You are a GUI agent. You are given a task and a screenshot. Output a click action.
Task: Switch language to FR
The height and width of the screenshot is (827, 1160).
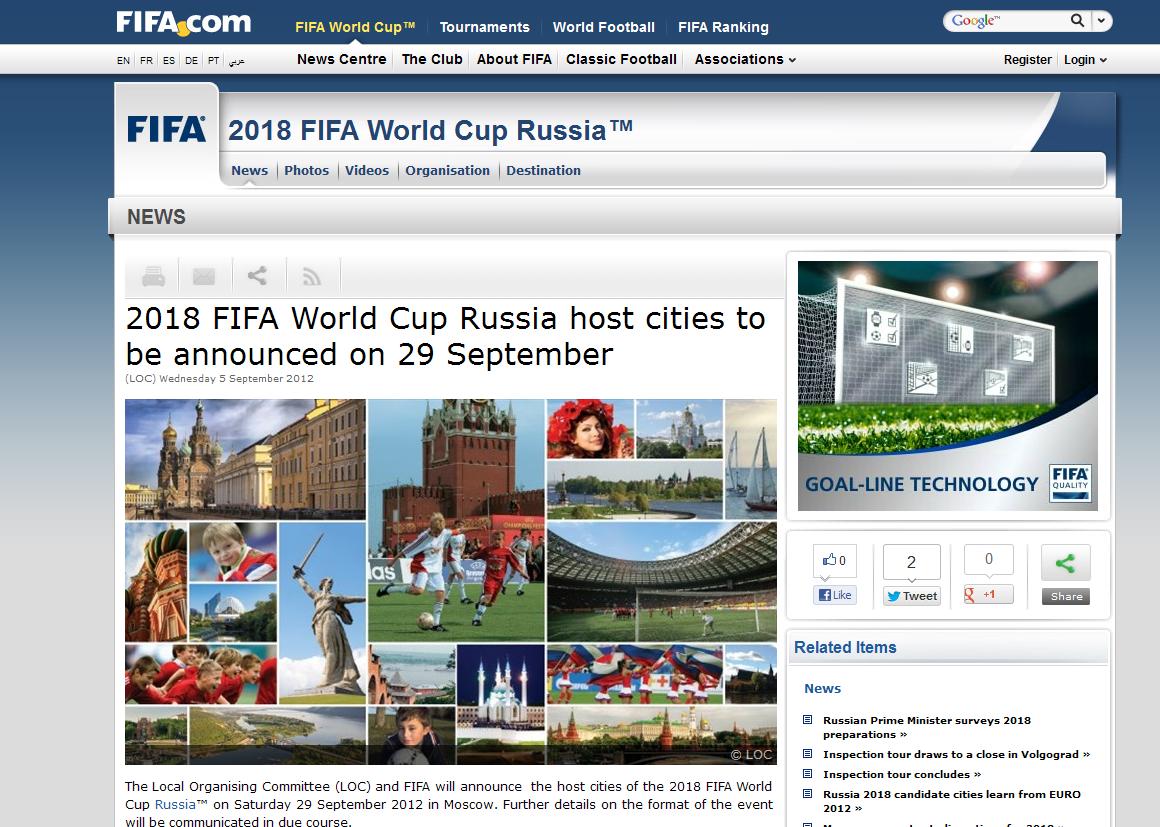pos(146,61)
